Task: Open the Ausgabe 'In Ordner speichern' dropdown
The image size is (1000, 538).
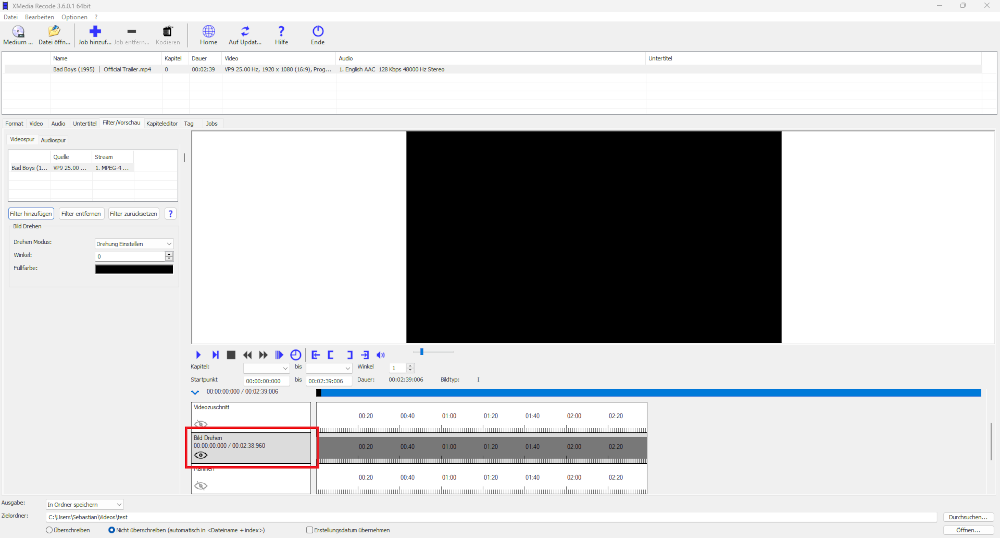Action: [84, 504]
